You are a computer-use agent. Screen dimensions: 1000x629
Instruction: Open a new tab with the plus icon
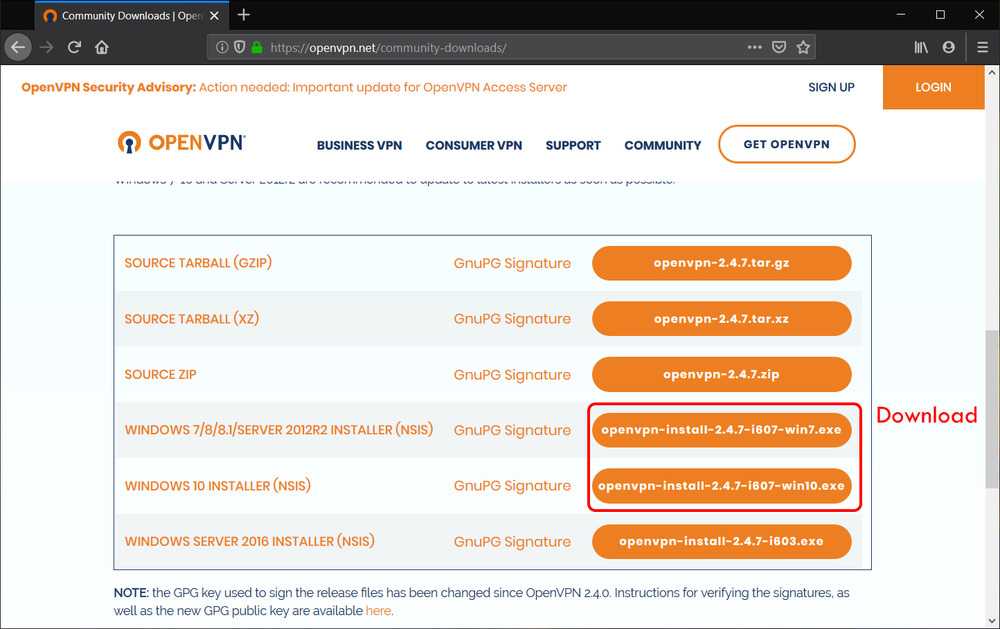click(x=244, y=15)
